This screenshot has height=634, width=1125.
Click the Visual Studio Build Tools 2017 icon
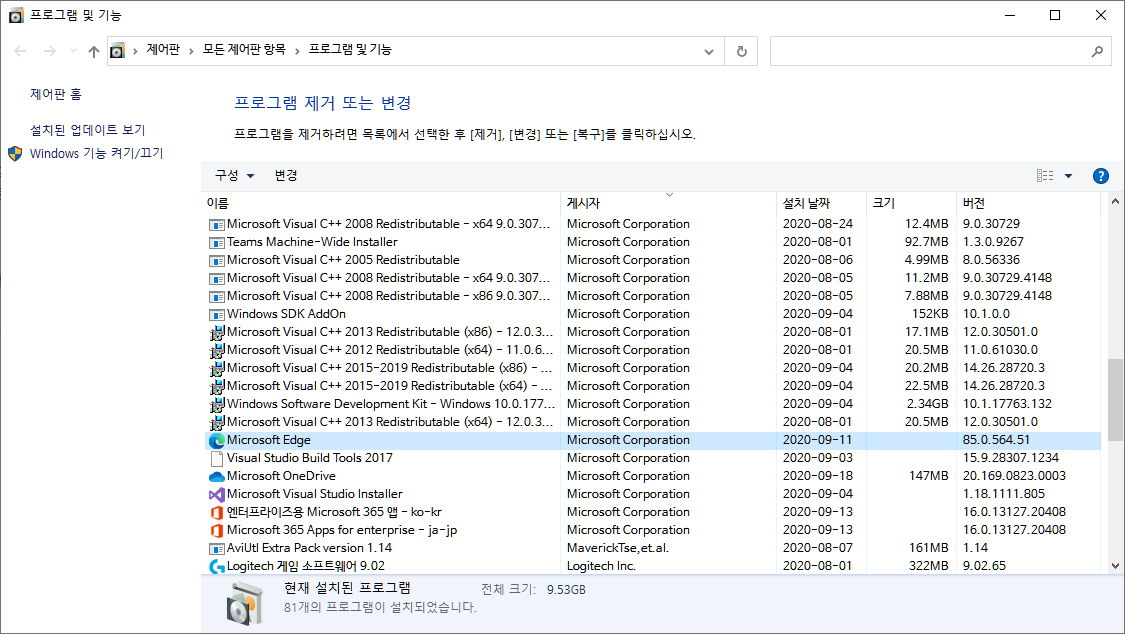[x=217, y=458]
